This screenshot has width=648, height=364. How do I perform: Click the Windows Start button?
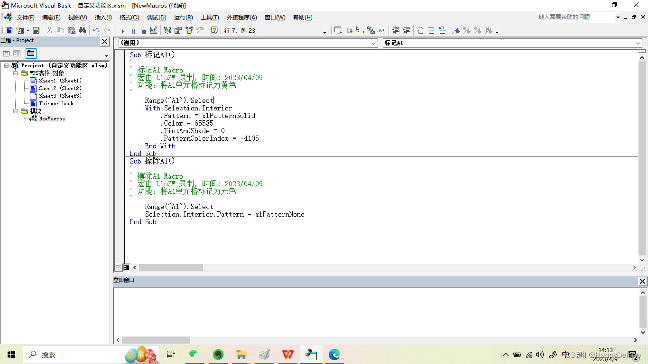point(12,354)
